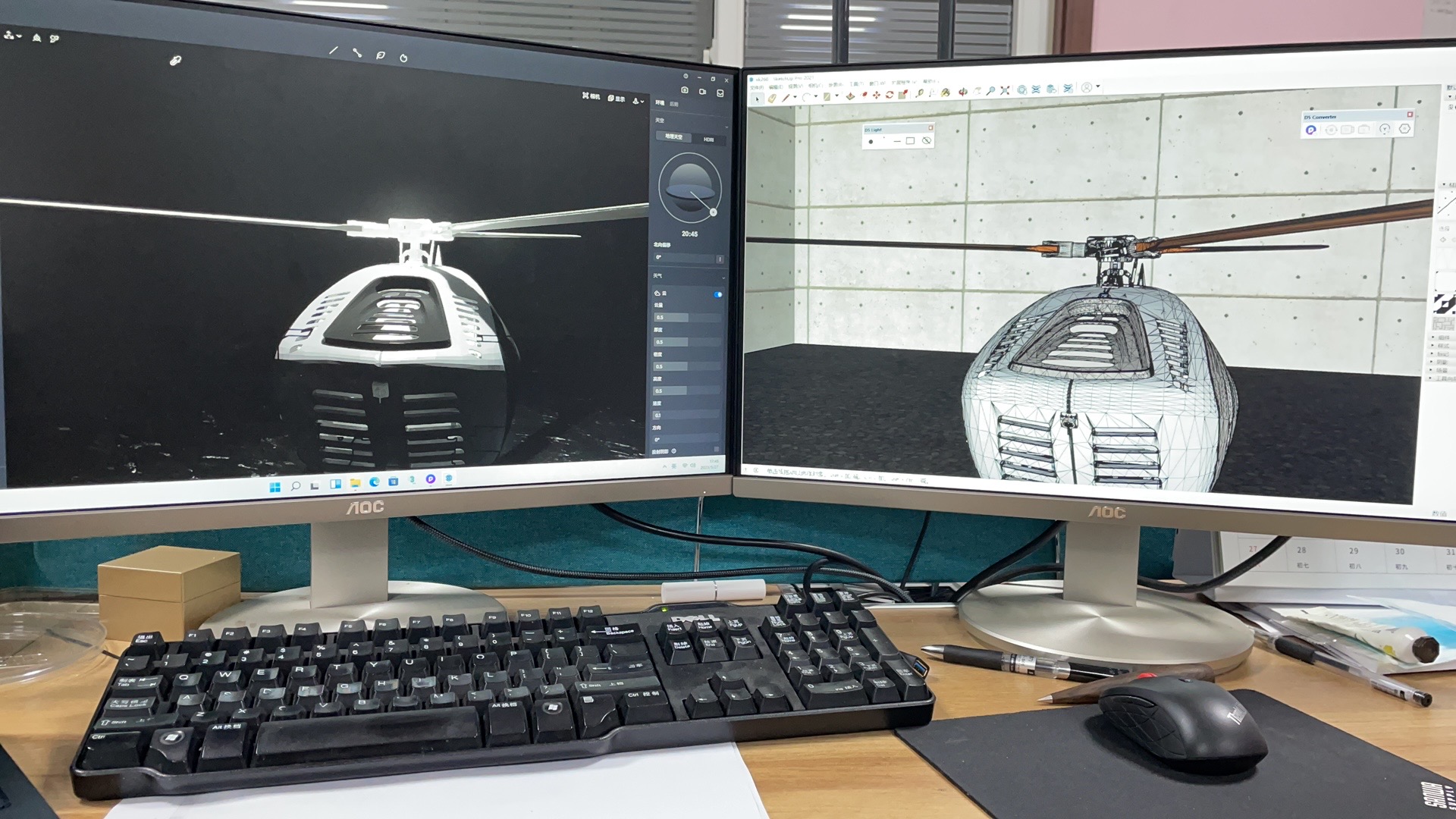Open Line tool dropdown arrow in SketchUp
This screenshot has width=1456, height=819.
pyautogui.click(x=795, y=96)
